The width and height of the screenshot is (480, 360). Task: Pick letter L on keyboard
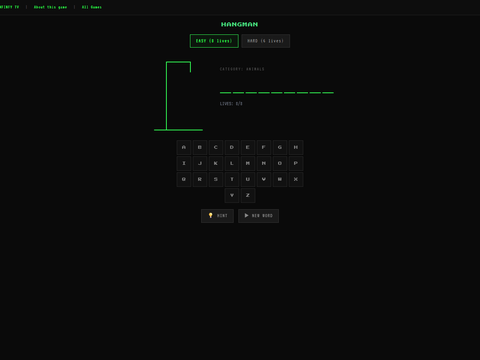point(232,163)
